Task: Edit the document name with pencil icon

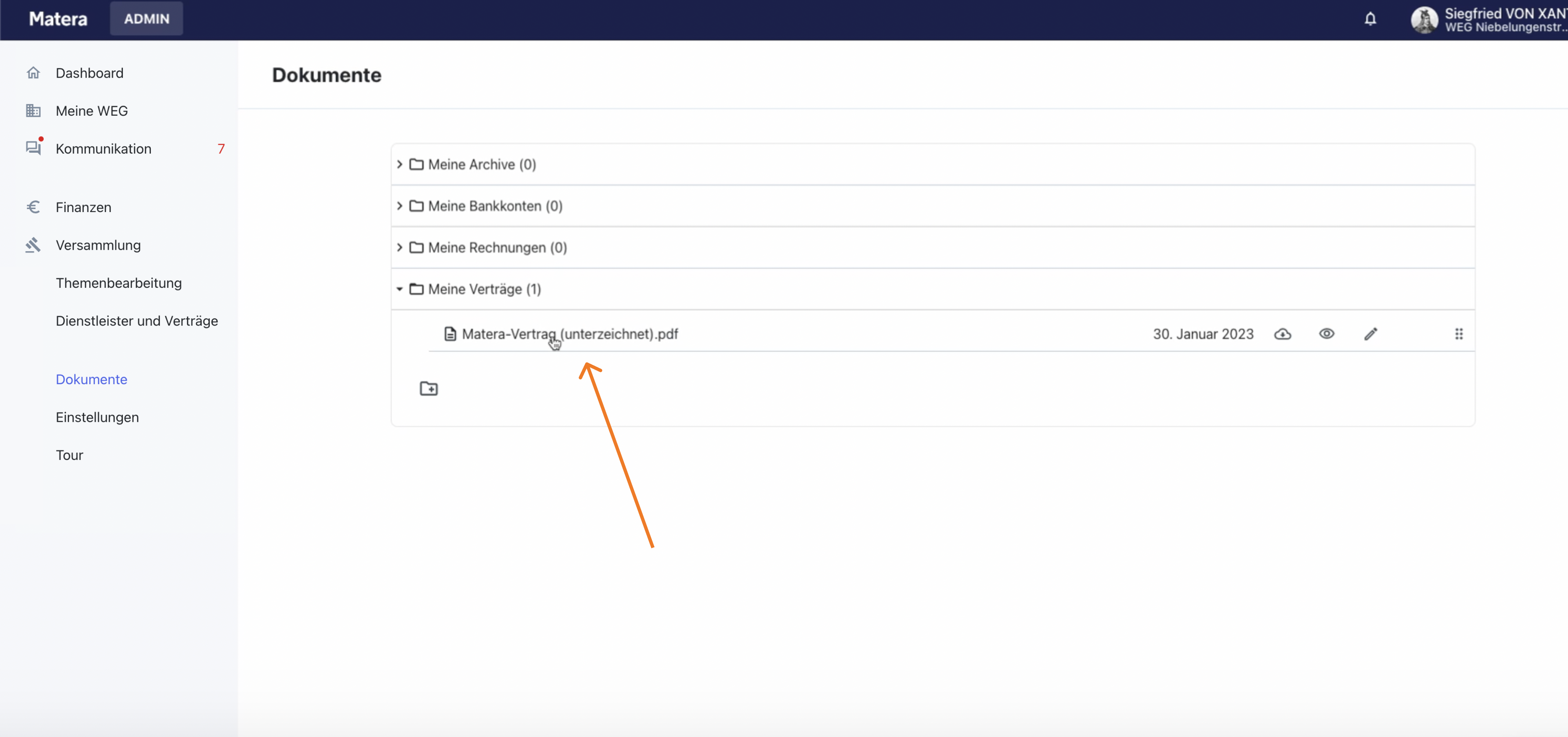Action: 1370,334
